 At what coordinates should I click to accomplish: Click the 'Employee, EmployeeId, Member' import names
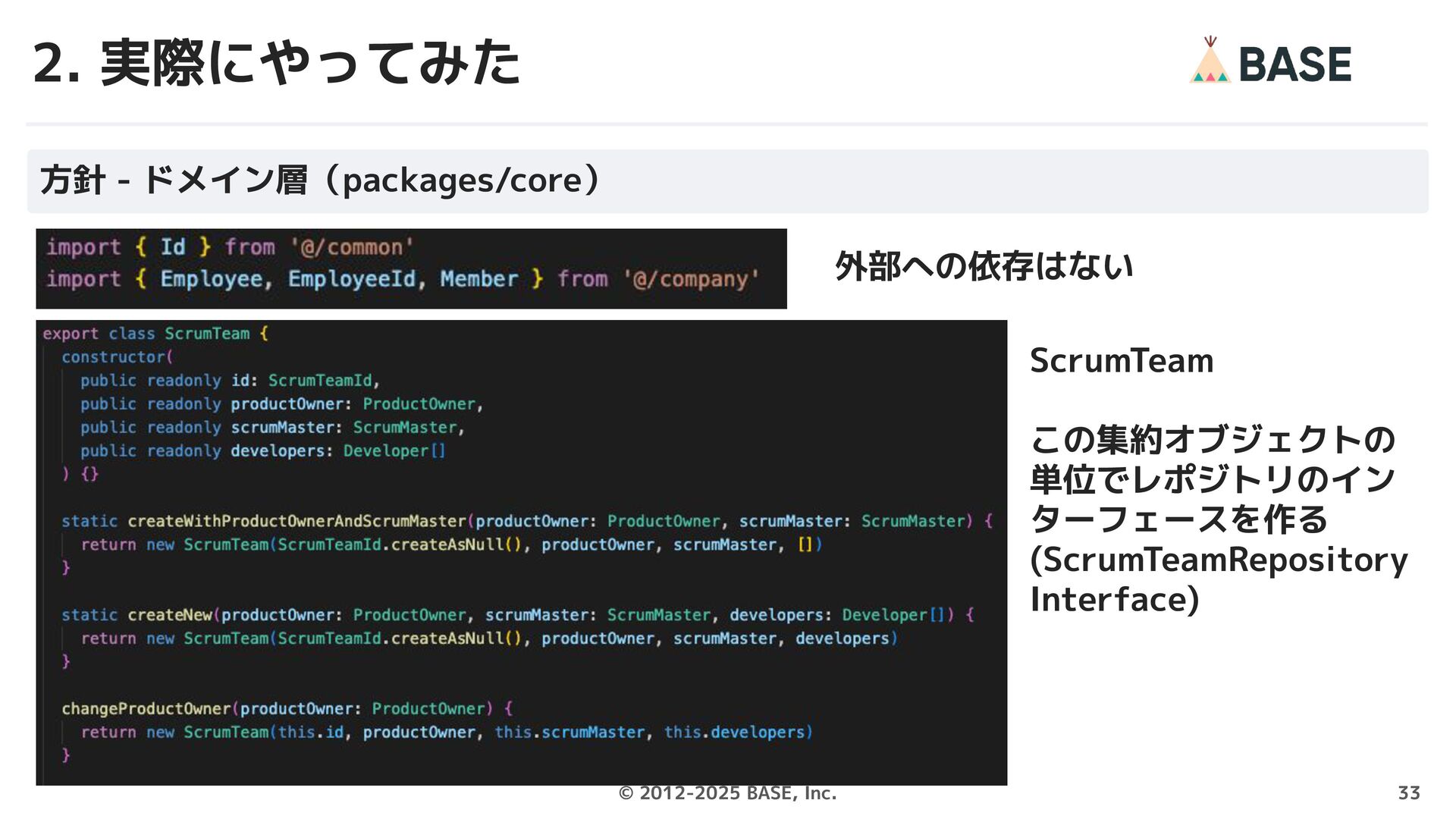click(x=339, y=279)
